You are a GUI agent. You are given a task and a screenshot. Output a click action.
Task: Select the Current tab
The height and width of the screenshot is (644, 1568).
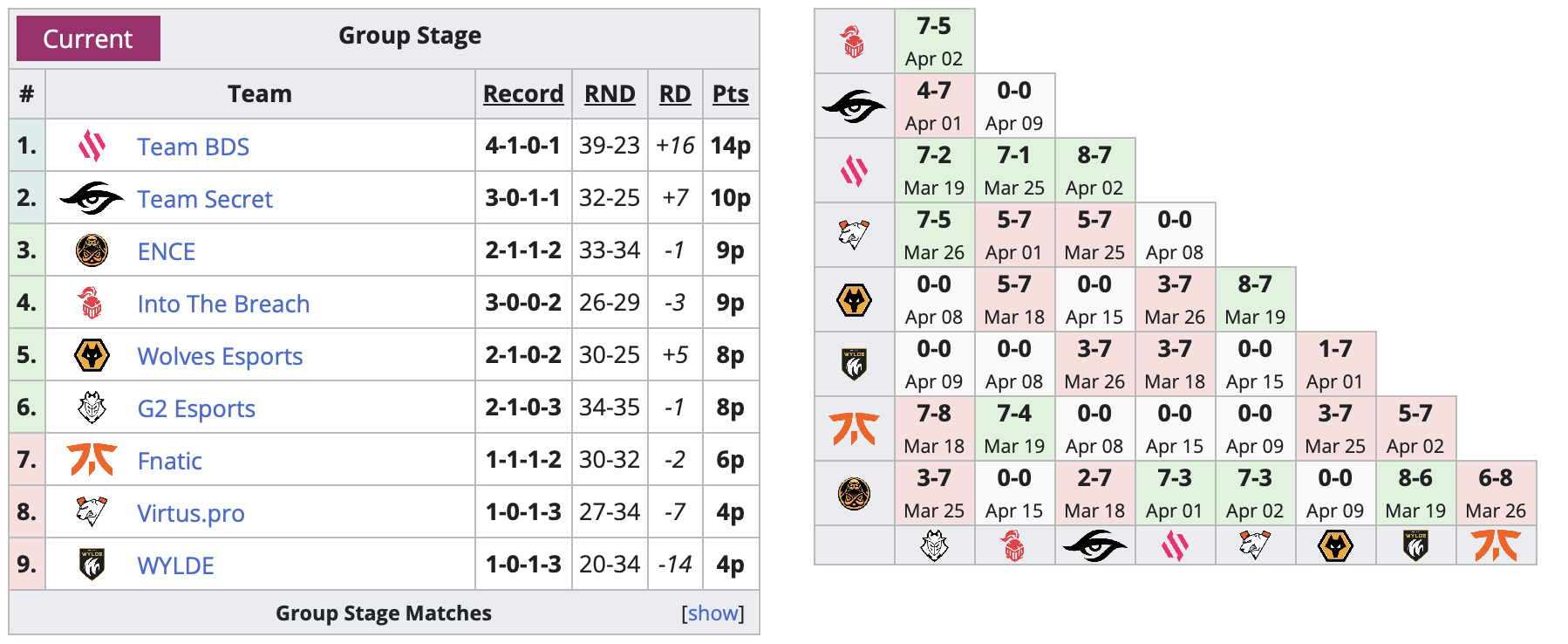tap(88, 38)
